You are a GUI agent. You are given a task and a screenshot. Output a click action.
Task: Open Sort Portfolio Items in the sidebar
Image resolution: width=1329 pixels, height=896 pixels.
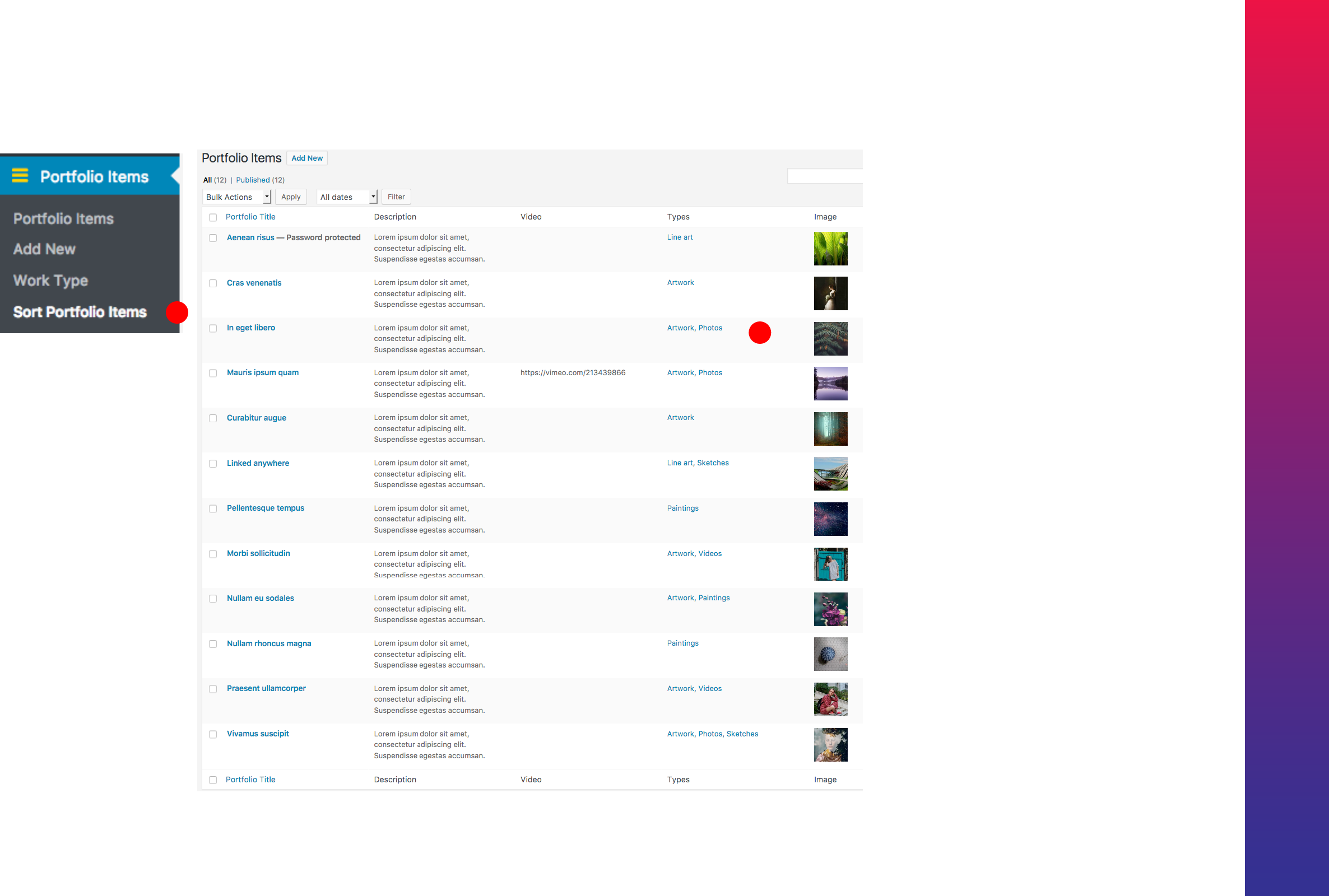tap(80, 312)
